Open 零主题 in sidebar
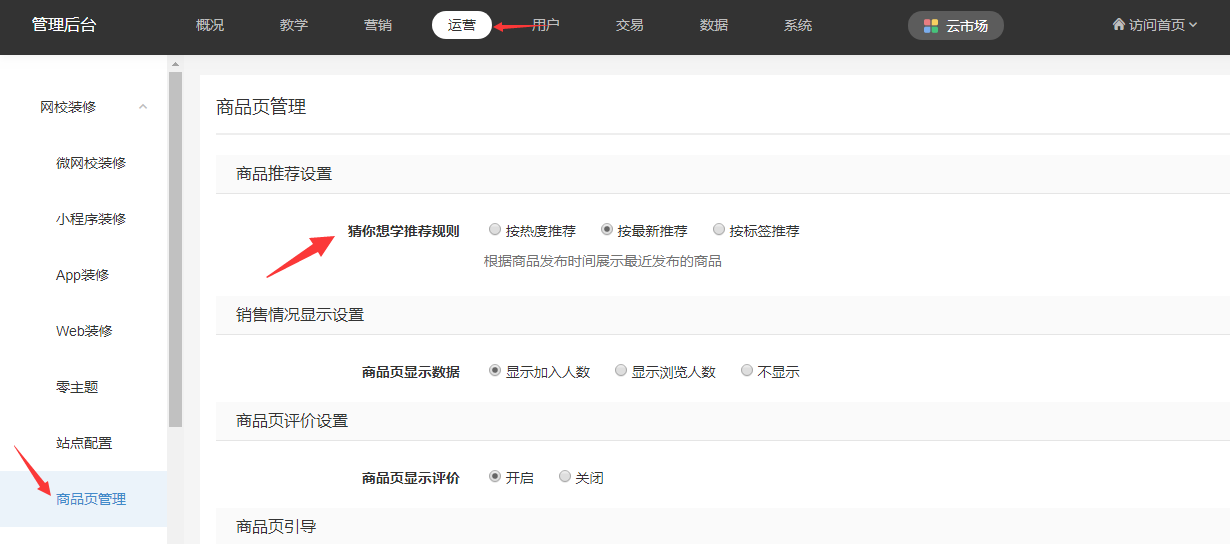This screenshot has height=544, width=1230. 77,387
